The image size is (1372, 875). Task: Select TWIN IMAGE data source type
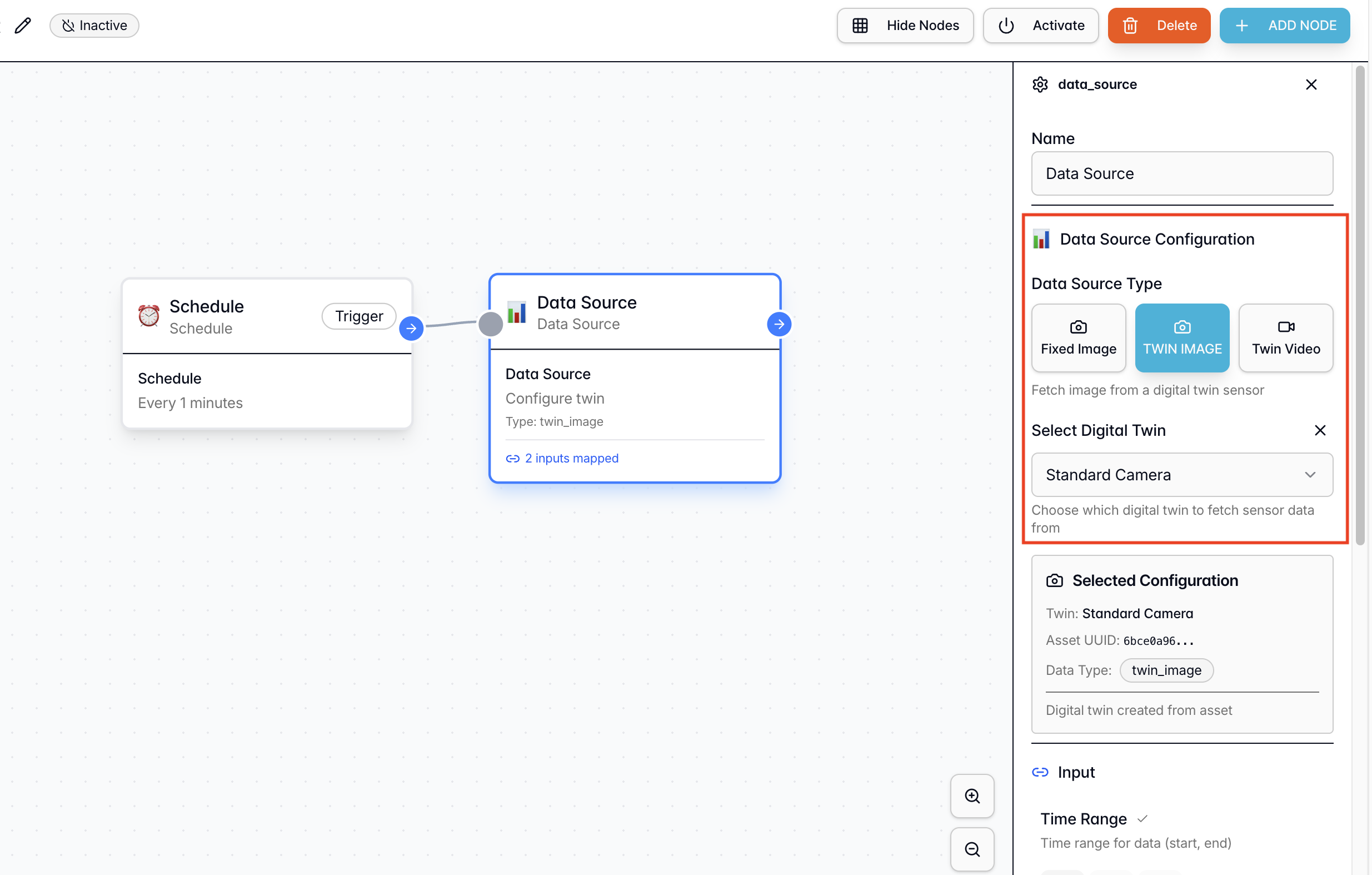coord(1182,338)
